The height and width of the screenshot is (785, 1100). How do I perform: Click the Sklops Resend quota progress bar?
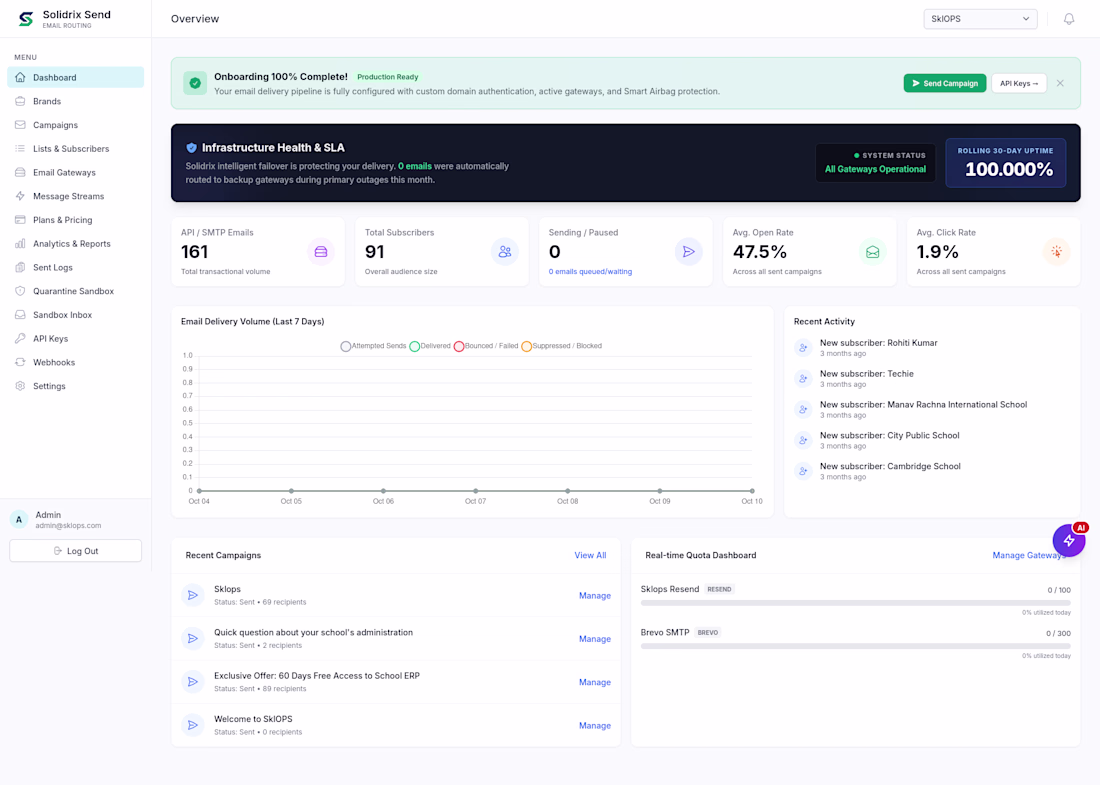855,603
